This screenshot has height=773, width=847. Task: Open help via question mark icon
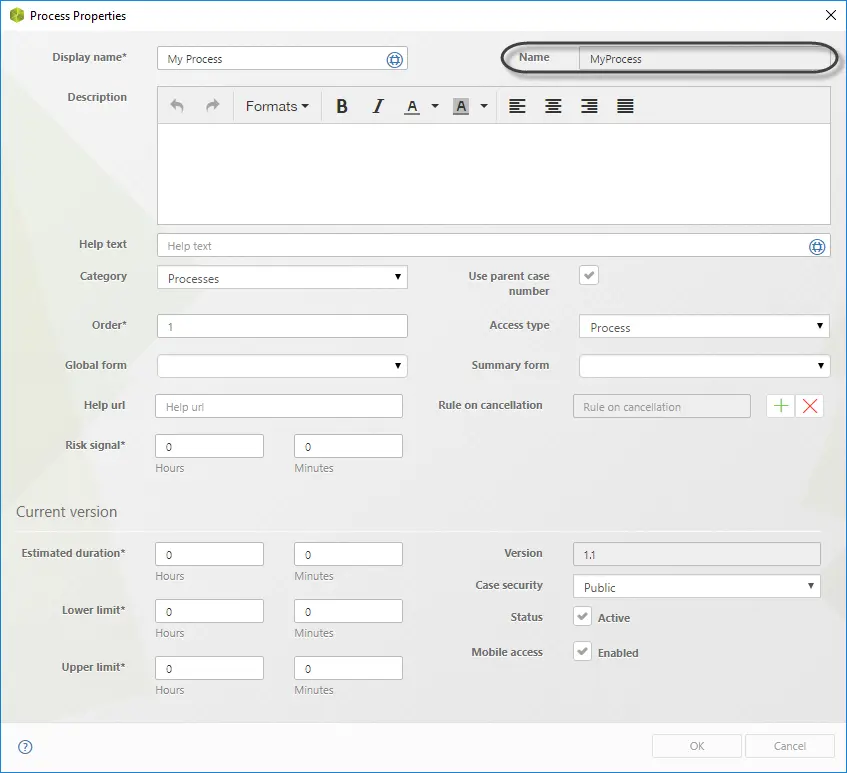tap(25, 747)
